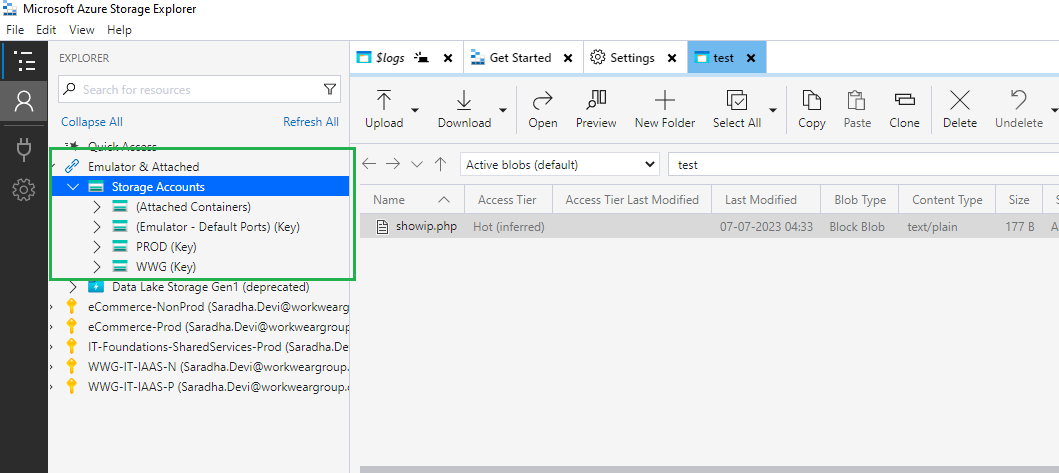Screen dimensions: 1059x473
Task: Open the Active blobs (default) dropdown
Action: 560,164
